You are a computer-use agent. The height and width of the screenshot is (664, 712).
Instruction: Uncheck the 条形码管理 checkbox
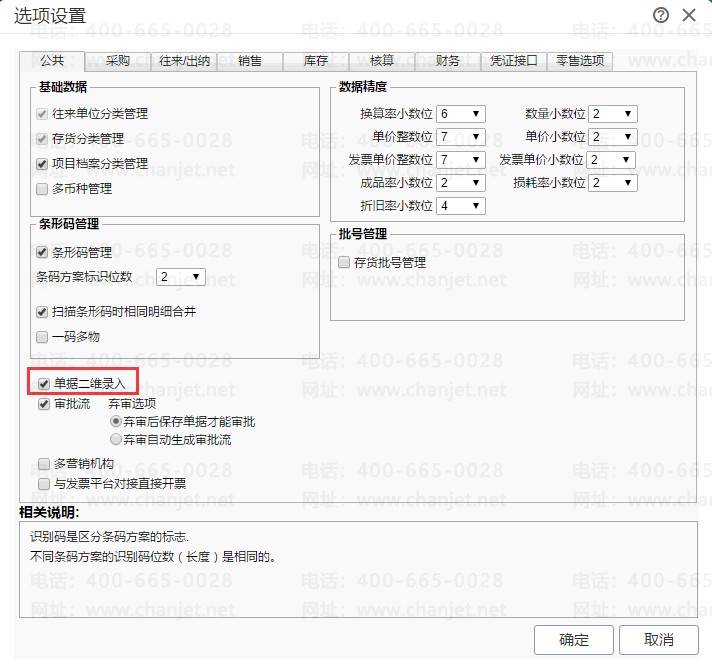click(x=42, y=253)
